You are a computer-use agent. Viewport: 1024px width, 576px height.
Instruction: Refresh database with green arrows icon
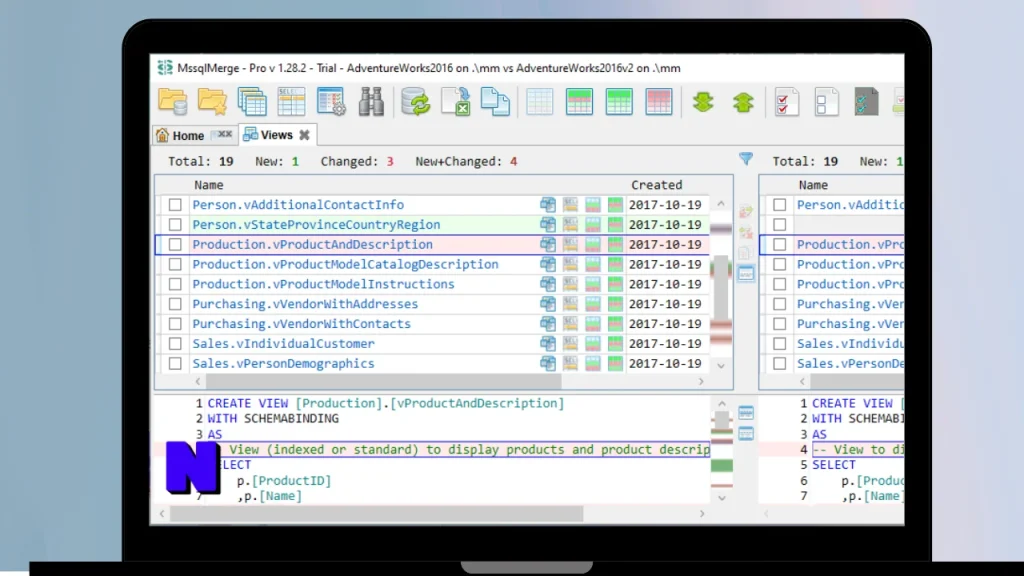pos(416,102)
